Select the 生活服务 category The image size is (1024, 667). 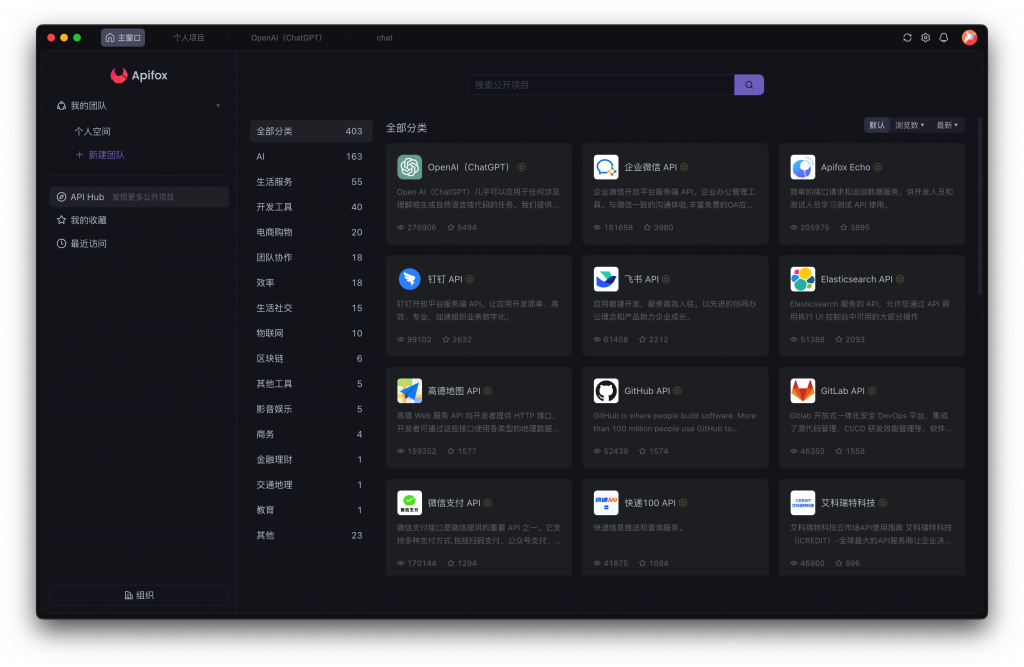pos(311,182)
